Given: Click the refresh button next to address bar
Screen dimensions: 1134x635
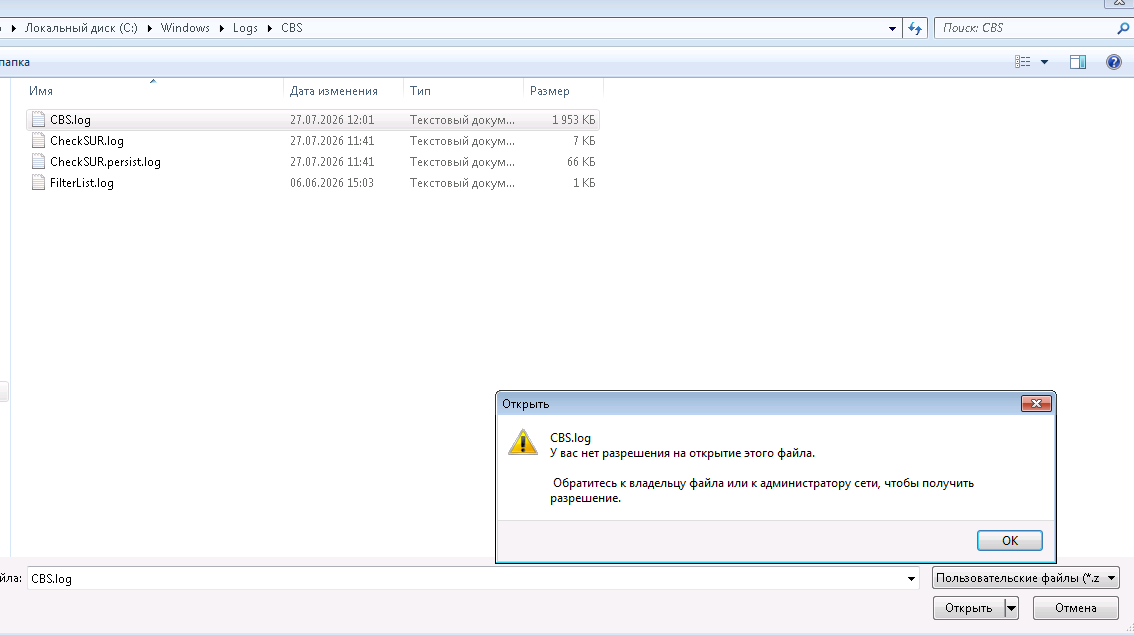Looking at the screenshot, I should pyautogui.click(x=915, y=28).
